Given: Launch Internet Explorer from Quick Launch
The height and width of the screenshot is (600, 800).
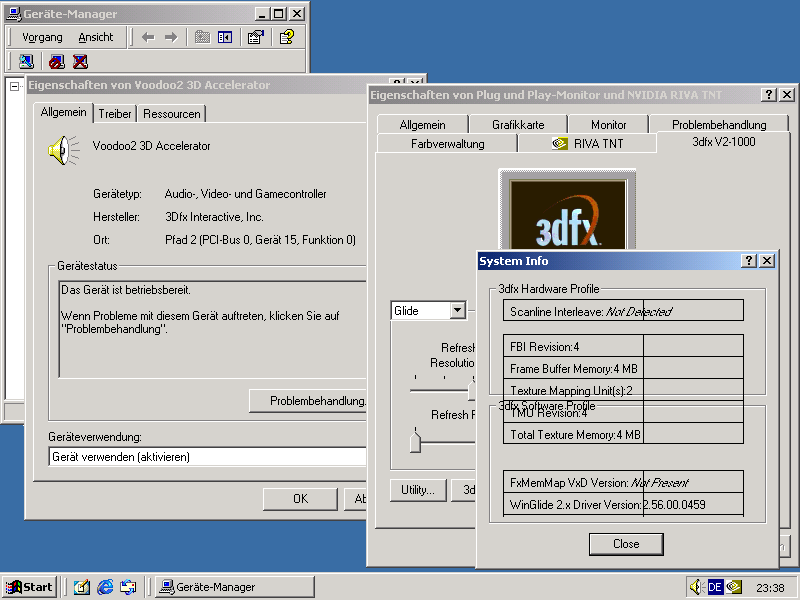Looking at the screenshot, I should [104, 587].
